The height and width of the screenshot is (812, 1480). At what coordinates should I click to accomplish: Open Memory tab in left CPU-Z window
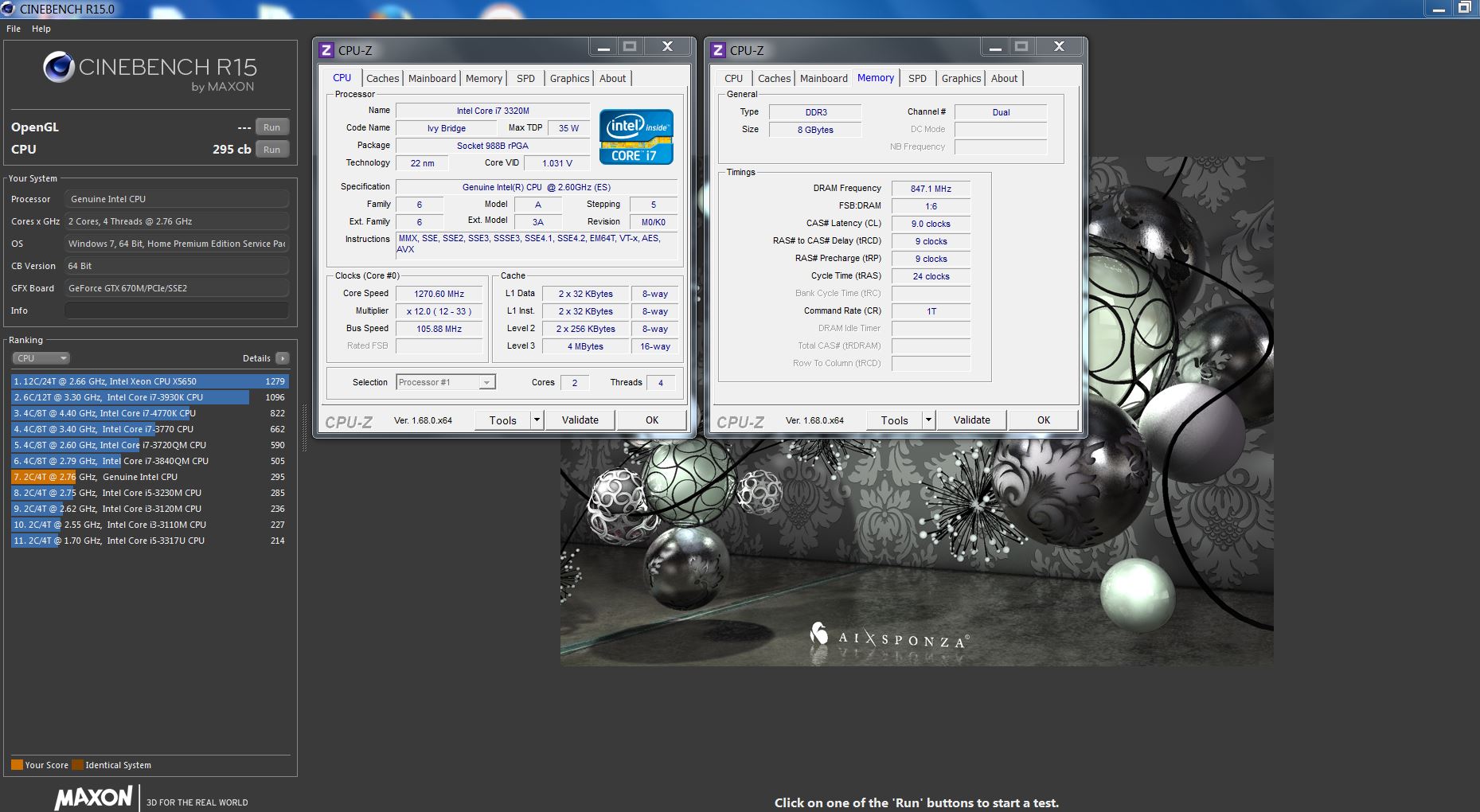click(484, 79)
